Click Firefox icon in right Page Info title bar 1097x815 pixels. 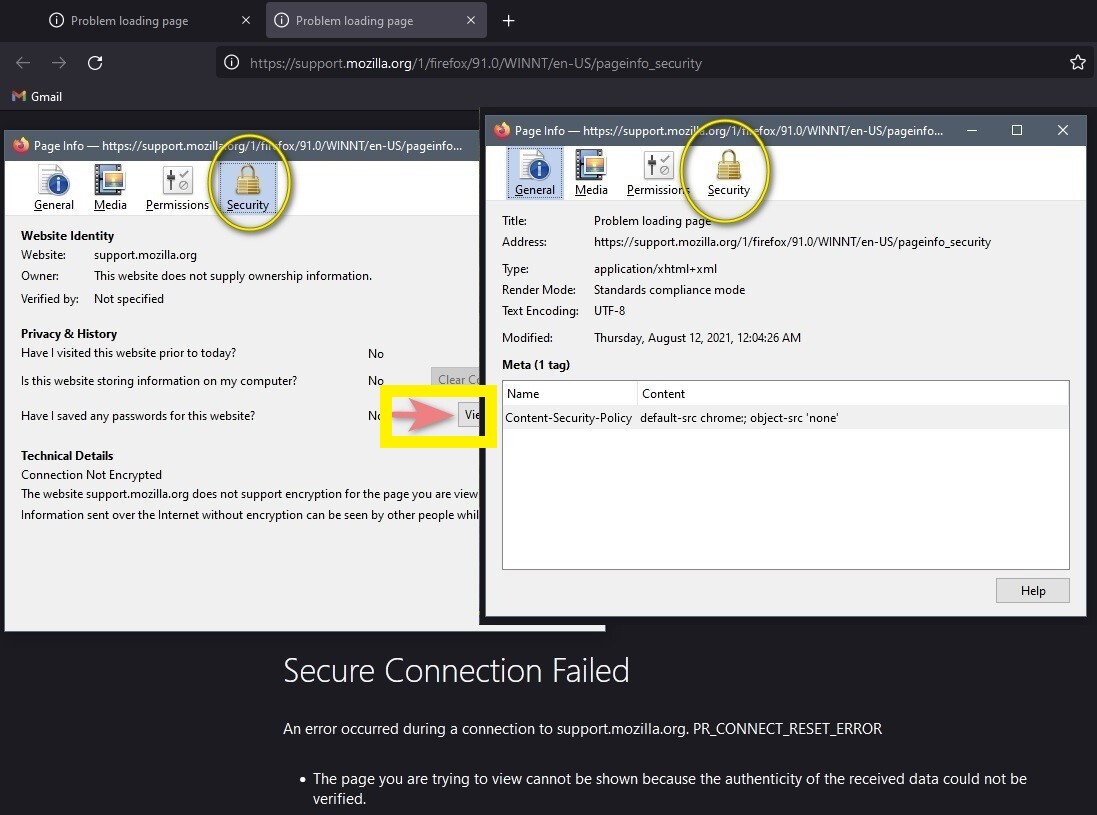point(502,130)
